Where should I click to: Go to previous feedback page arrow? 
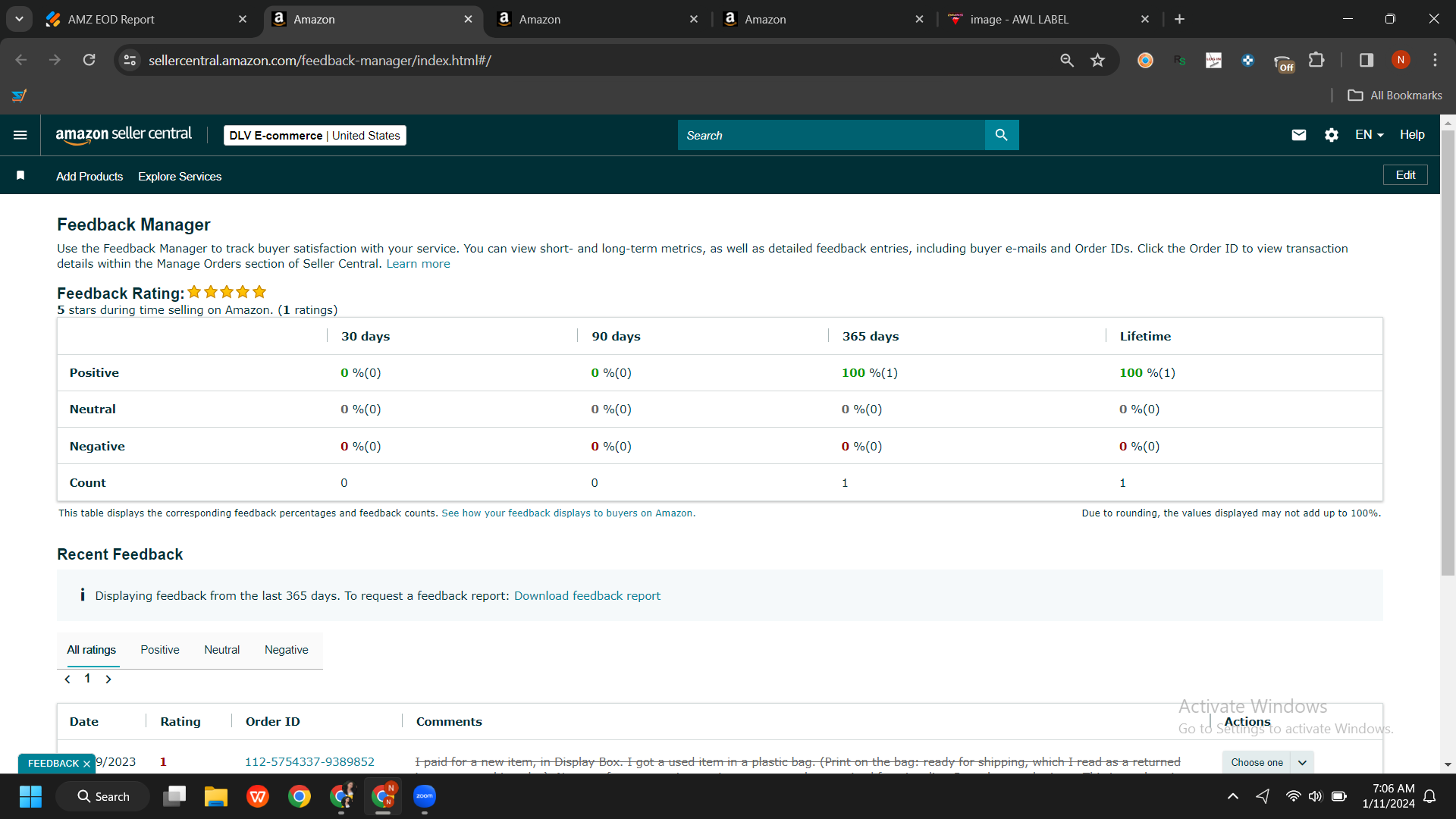(x=67, y=679)
